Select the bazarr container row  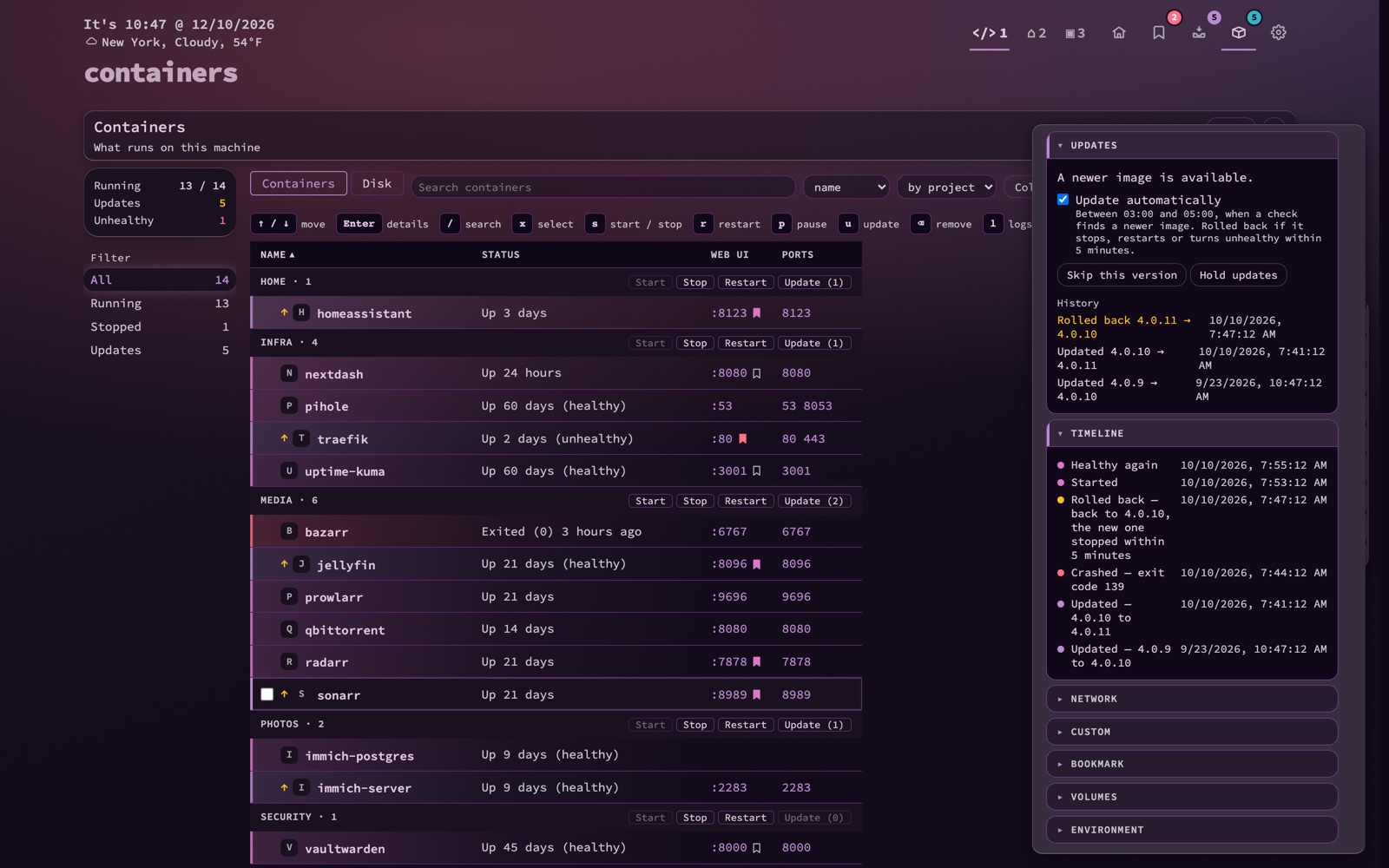[x=556, y=532]
